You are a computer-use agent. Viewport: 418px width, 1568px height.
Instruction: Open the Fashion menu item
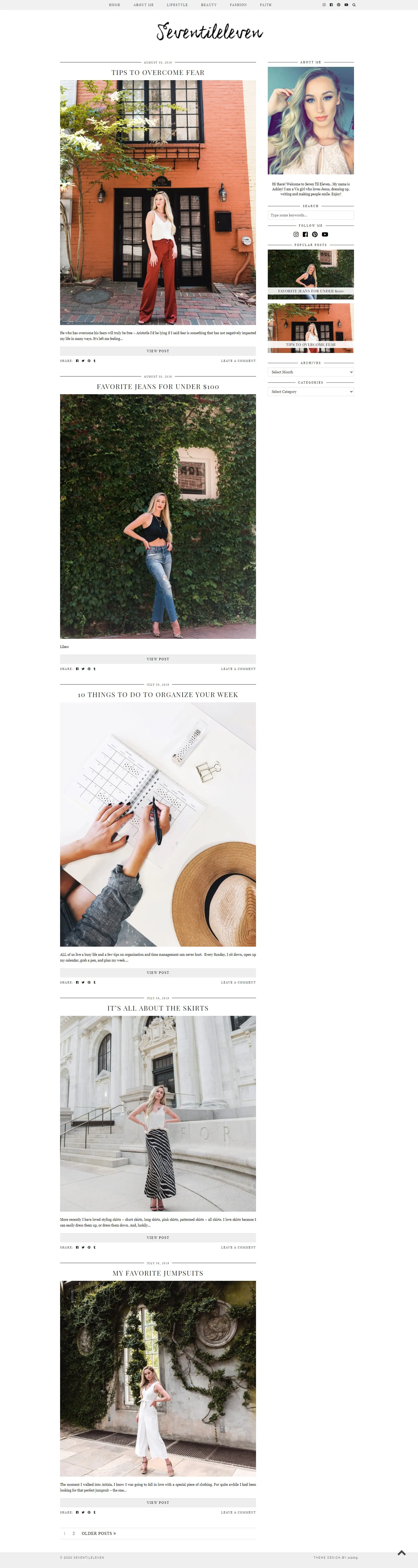click(238, 5)
